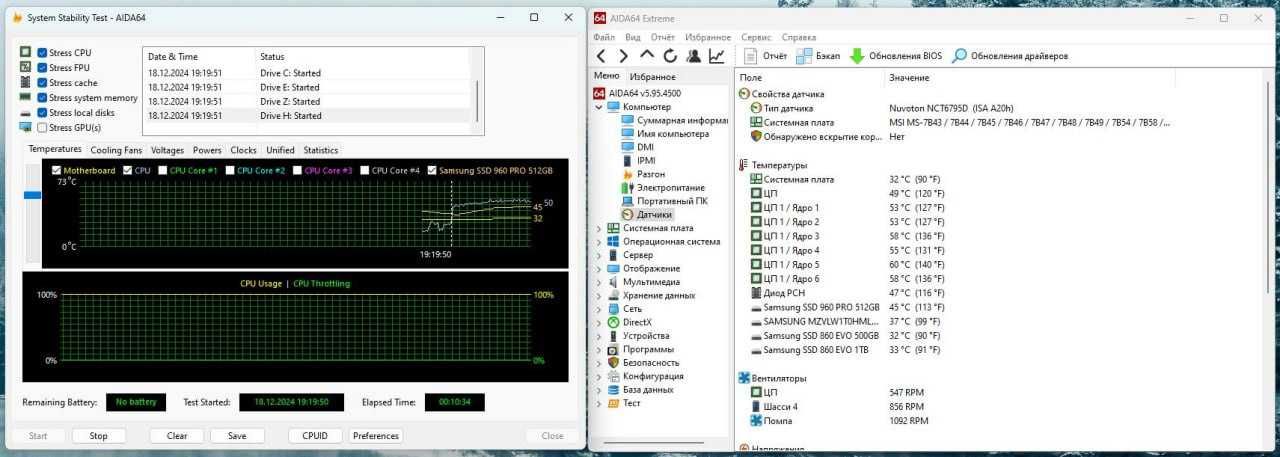Image resolution: width=1280 pixels, height=457 pixels.
Task: Select Имя компьютера tree item
Action: 665,133
